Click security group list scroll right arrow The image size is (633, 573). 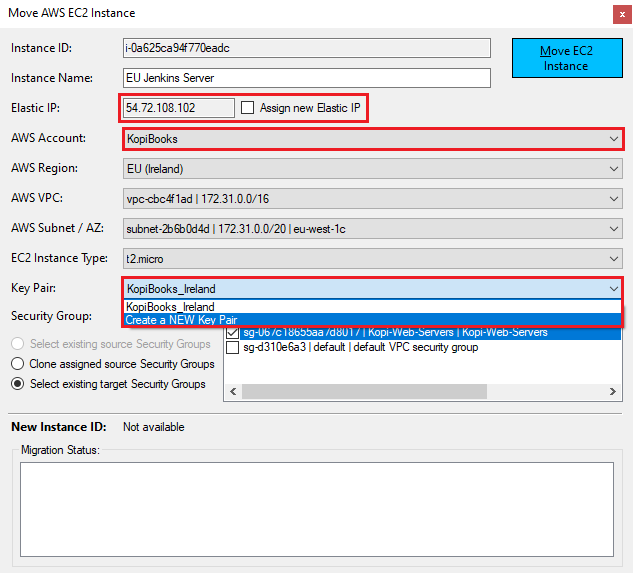point(613,391)
